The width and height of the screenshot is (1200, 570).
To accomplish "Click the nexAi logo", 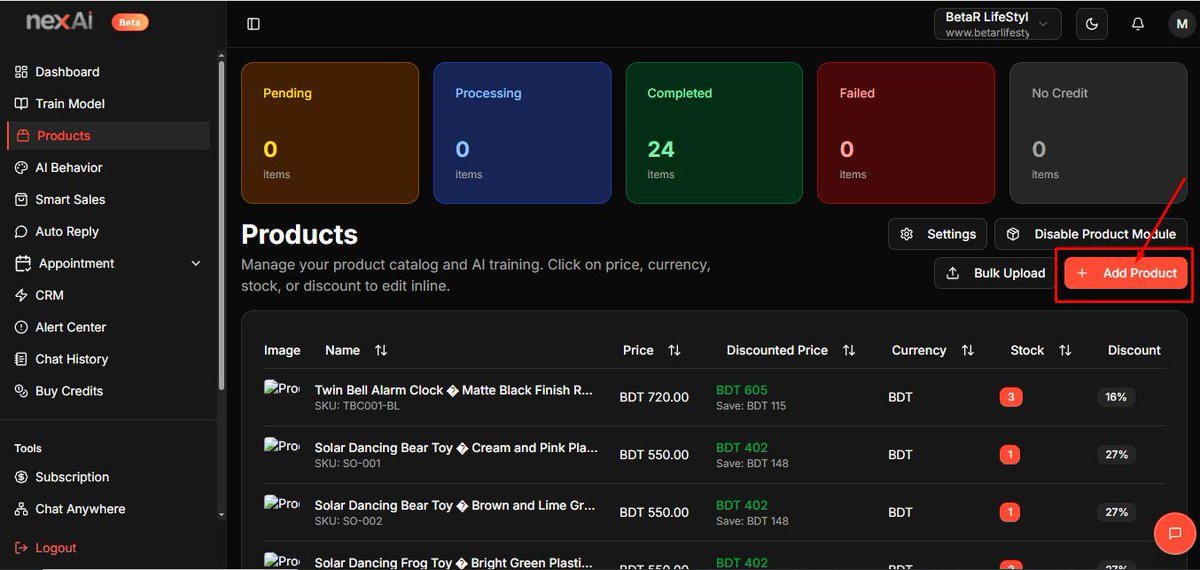I will click(60, 21).
